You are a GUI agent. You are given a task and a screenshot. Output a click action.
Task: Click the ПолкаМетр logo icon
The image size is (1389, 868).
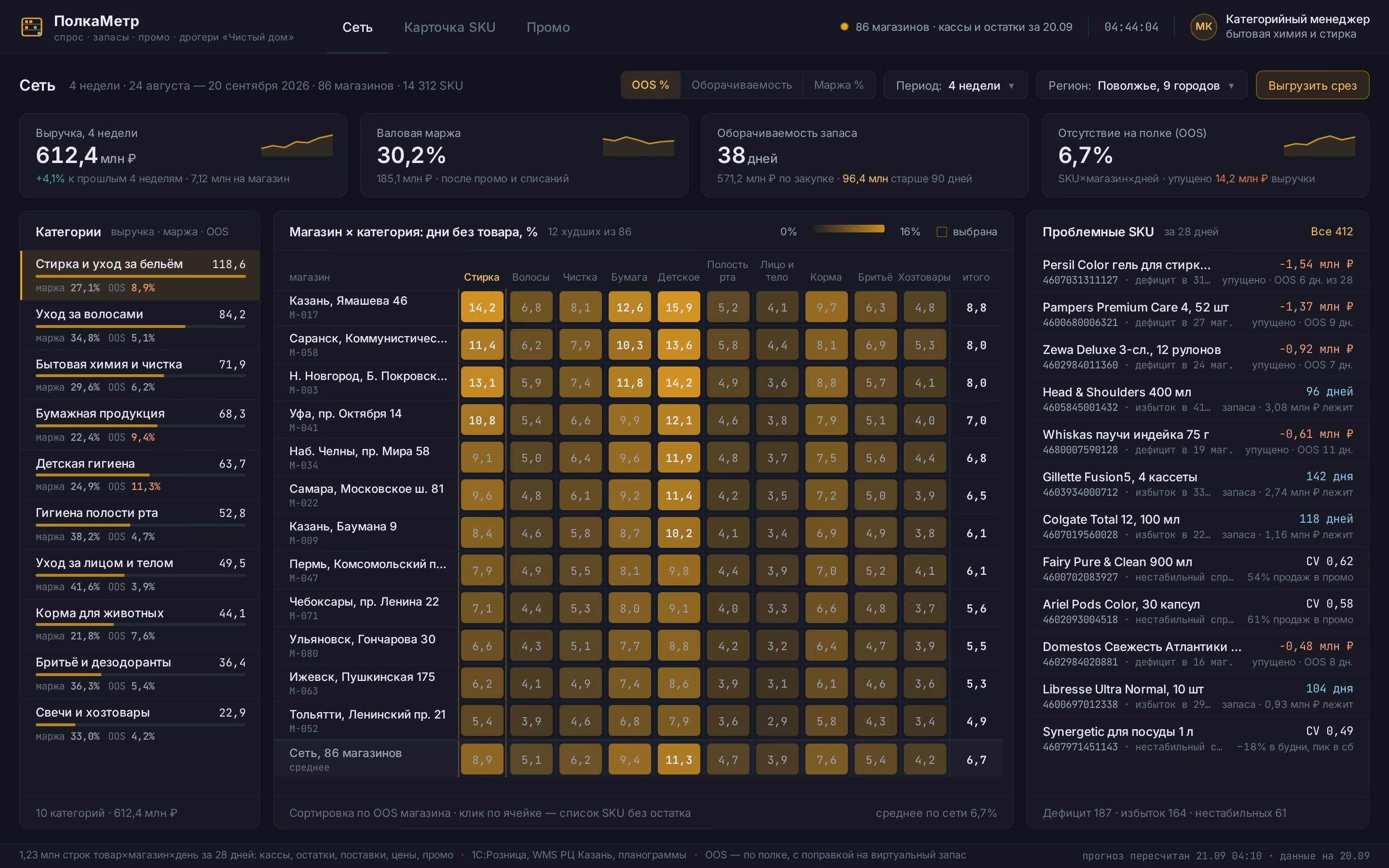click(31, 27)
